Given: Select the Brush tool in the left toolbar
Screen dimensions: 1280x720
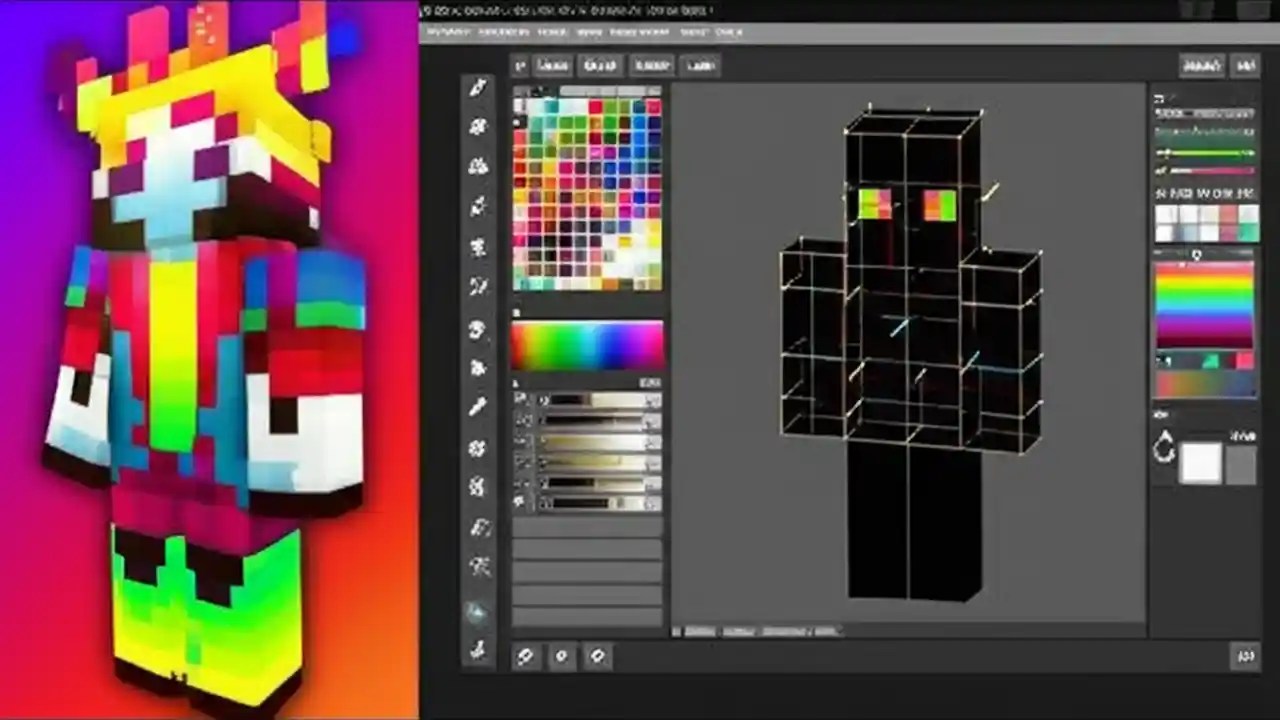Looking at the screenshot, I should tap(478, 128).
